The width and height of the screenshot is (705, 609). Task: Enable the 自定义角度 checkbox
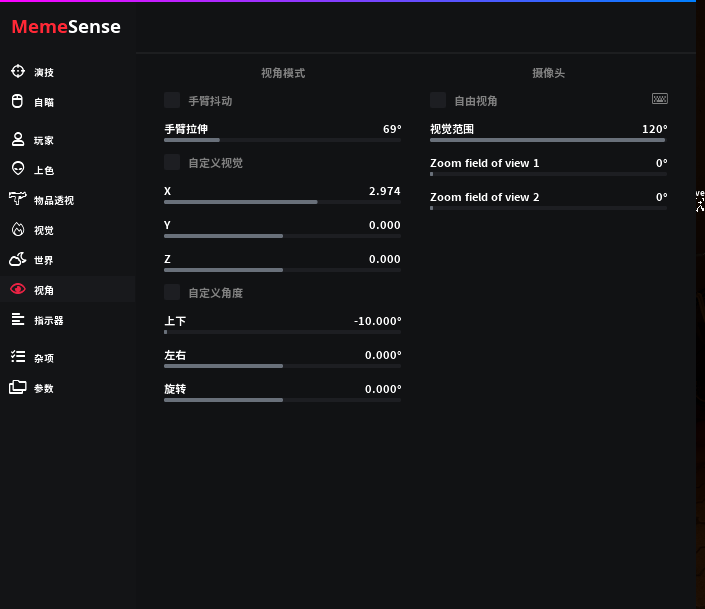(172, 292)
